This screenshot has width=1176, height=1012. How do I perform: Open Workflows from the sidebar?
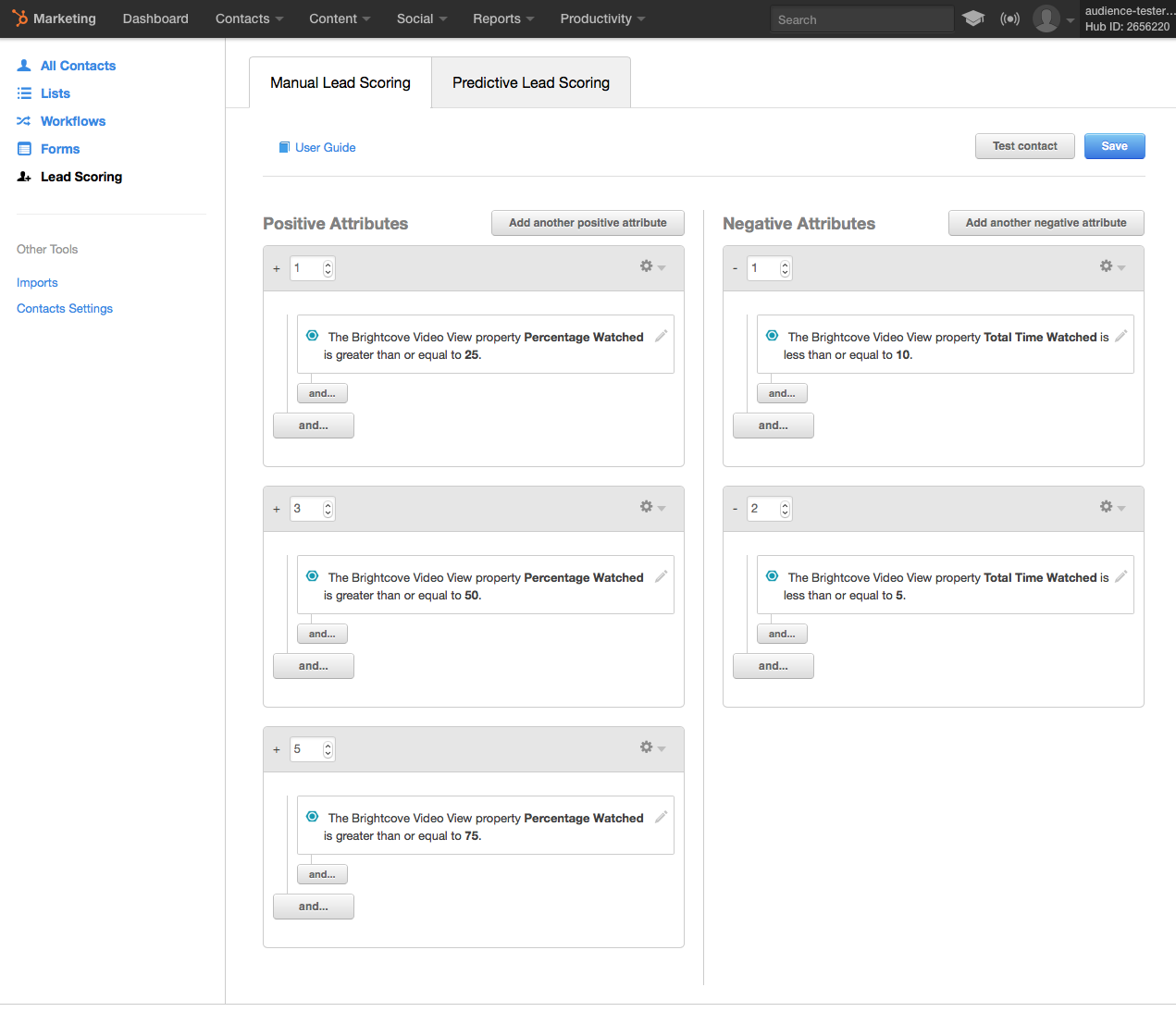click(x=73, y=121)
